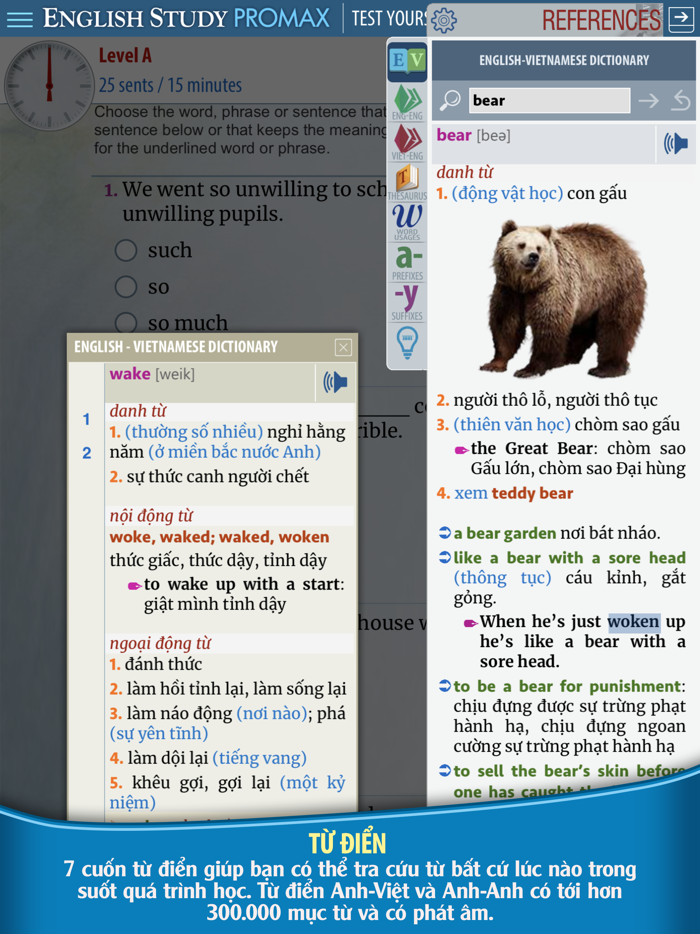Viewport: 700px width, 934px height.
Task: Click question 1 sentence text
Action: (x=255, y=201)
